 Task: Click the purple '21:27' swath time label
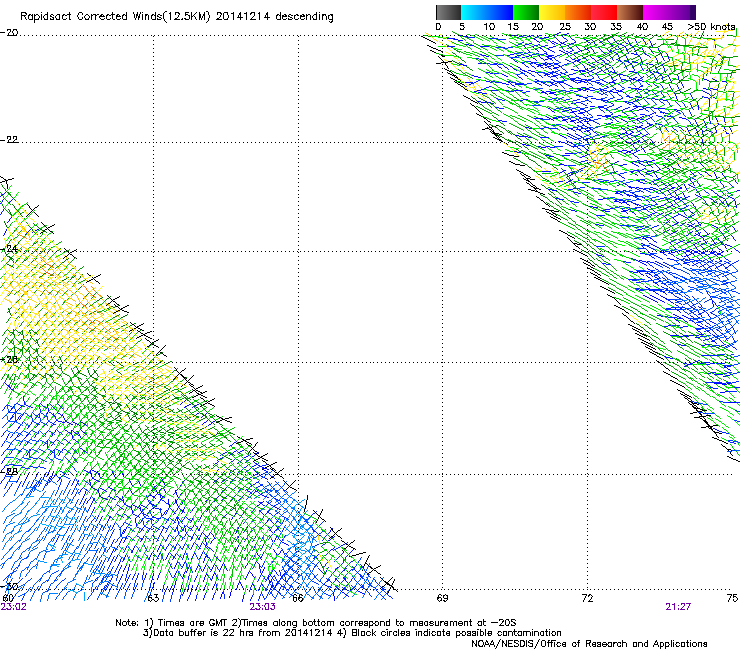coord(678,607)
